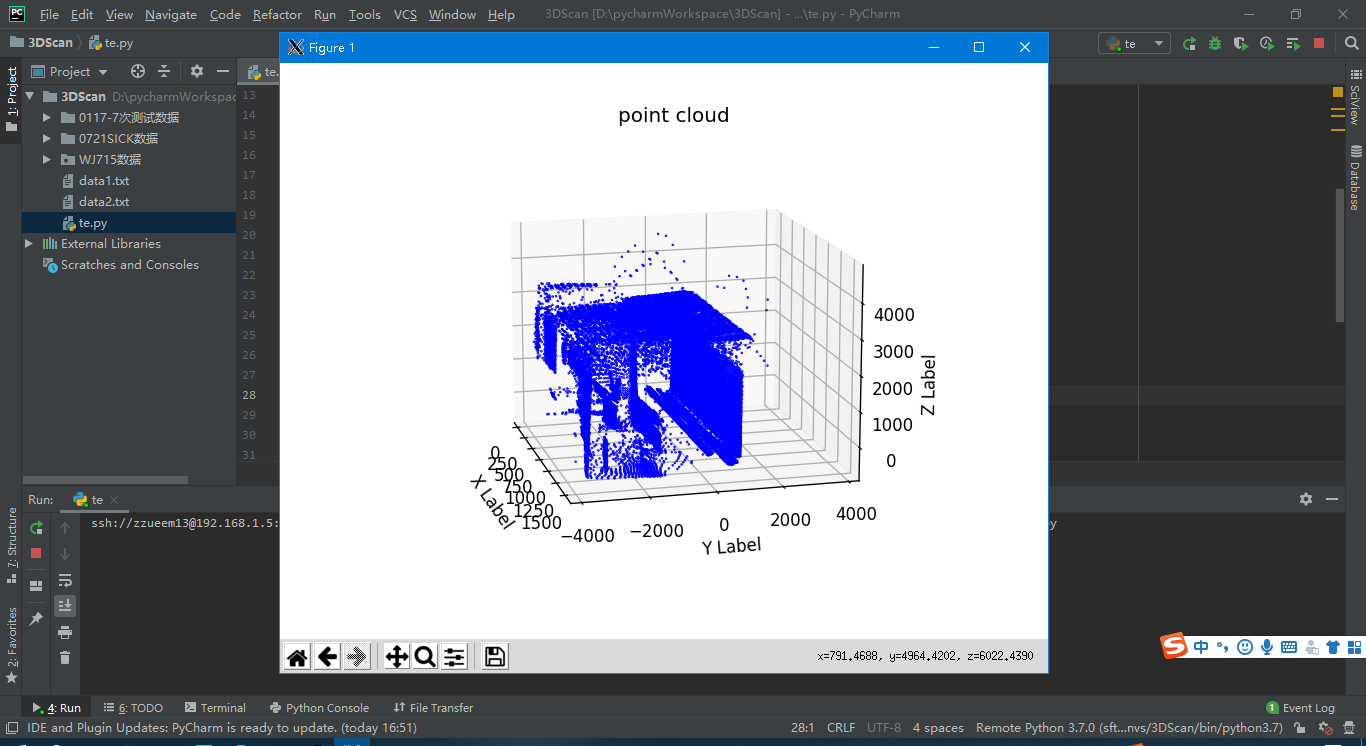Open the Python Console tab
Viewport: 1366px width, 746px height.
tap(318, 707)
